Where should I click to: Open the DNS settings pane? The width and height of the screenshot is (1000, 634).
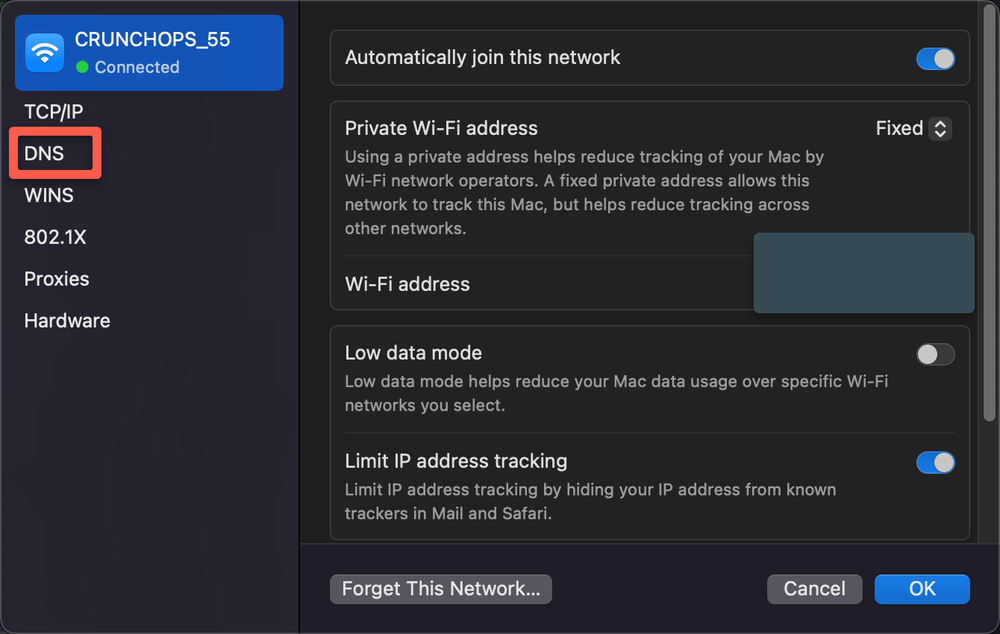pos(45,153)
